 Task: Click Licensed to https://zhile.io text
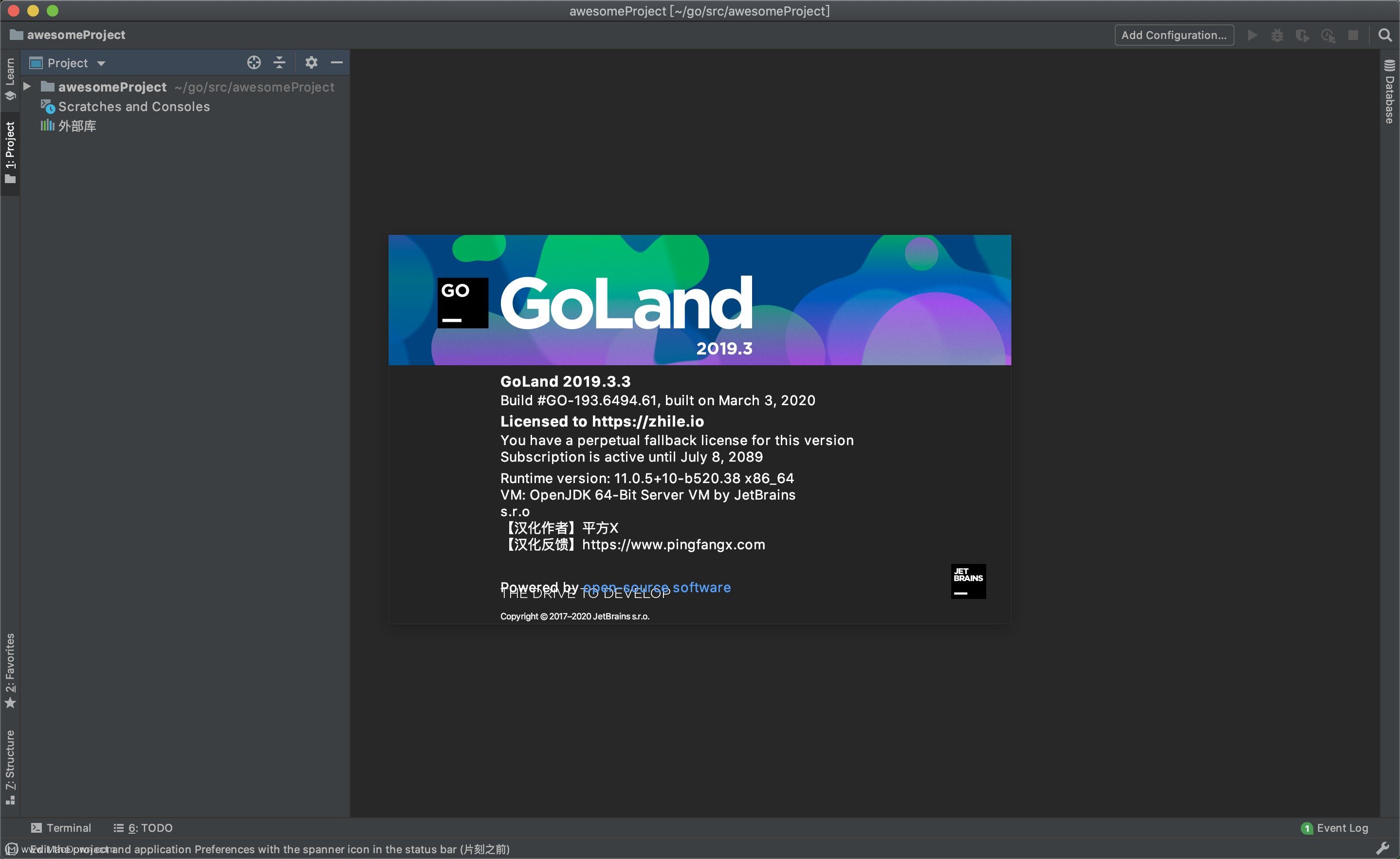[602, 421]
